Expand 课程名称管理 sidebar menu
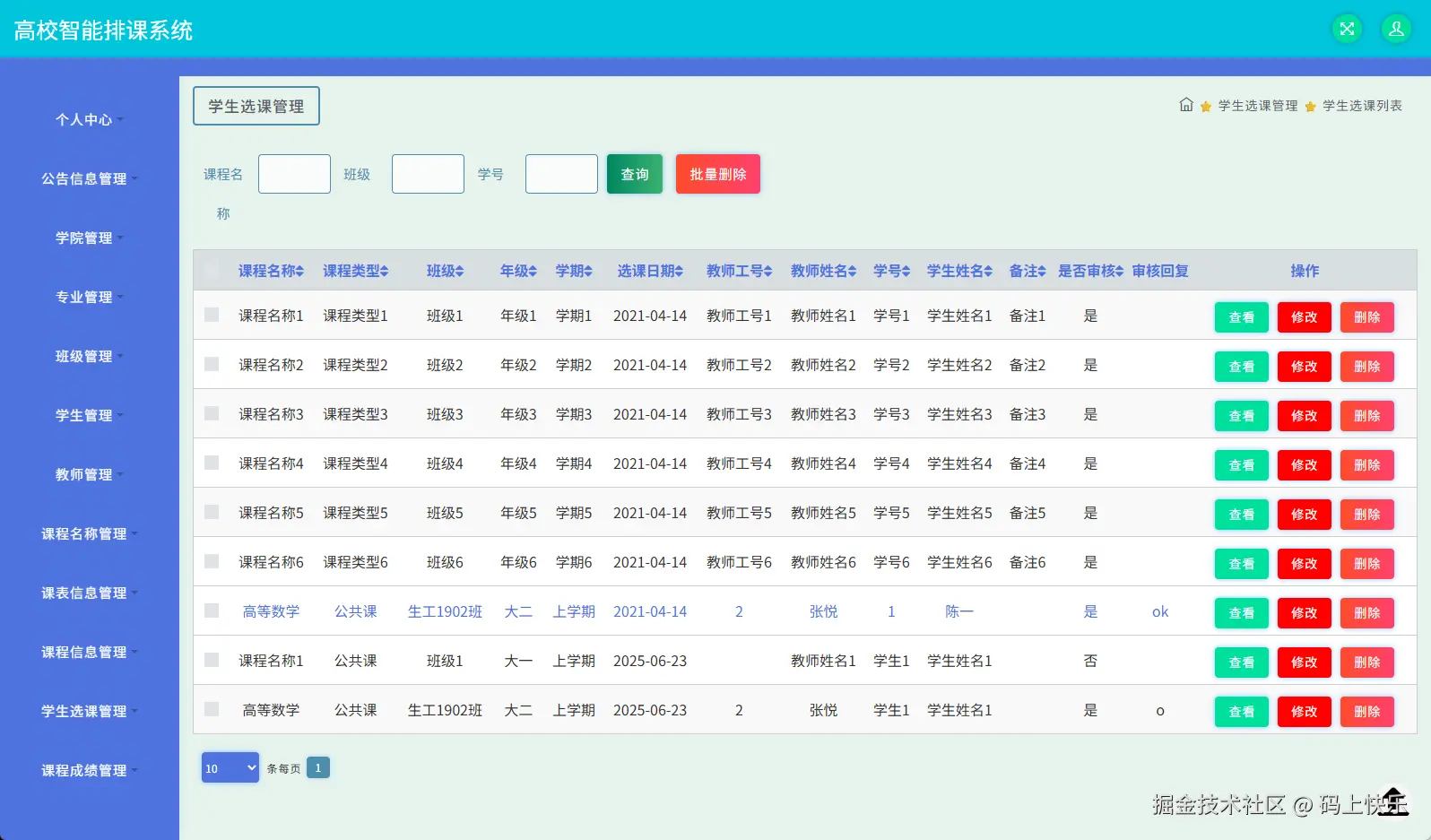The width and height of the screenshot is (1431, 840). point(89,533)
